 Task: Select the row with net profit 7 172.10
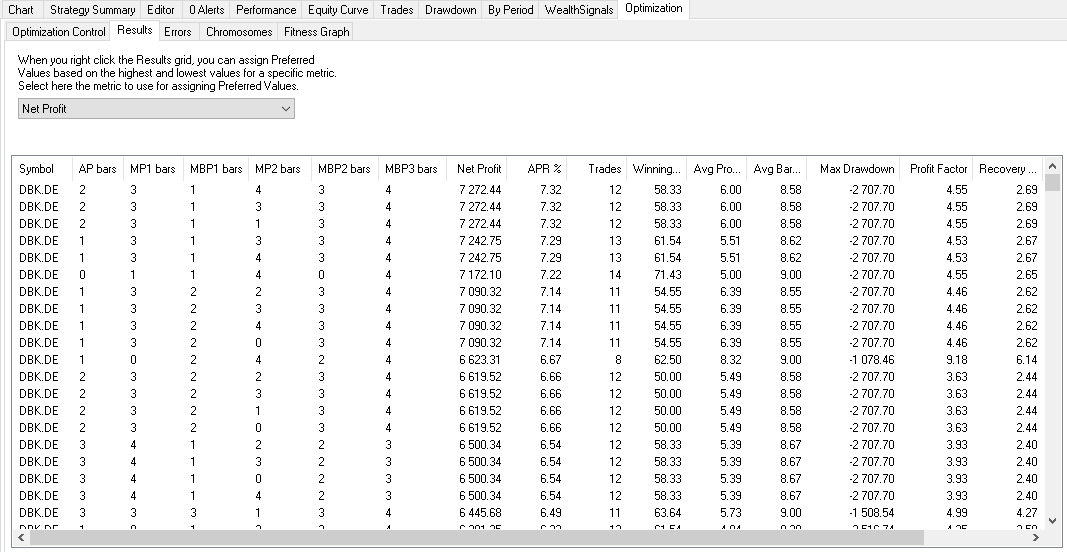(479, 274)
